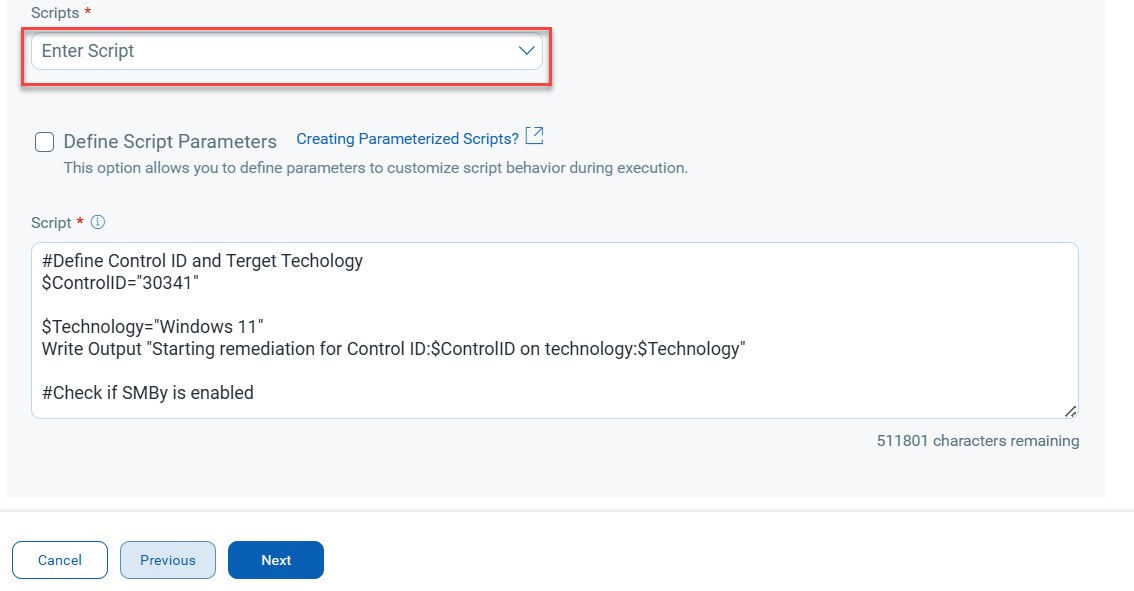The image size is (1134, 591).
Task: Click the #Check if SMBy is enabled line
Action: [148, 393]
